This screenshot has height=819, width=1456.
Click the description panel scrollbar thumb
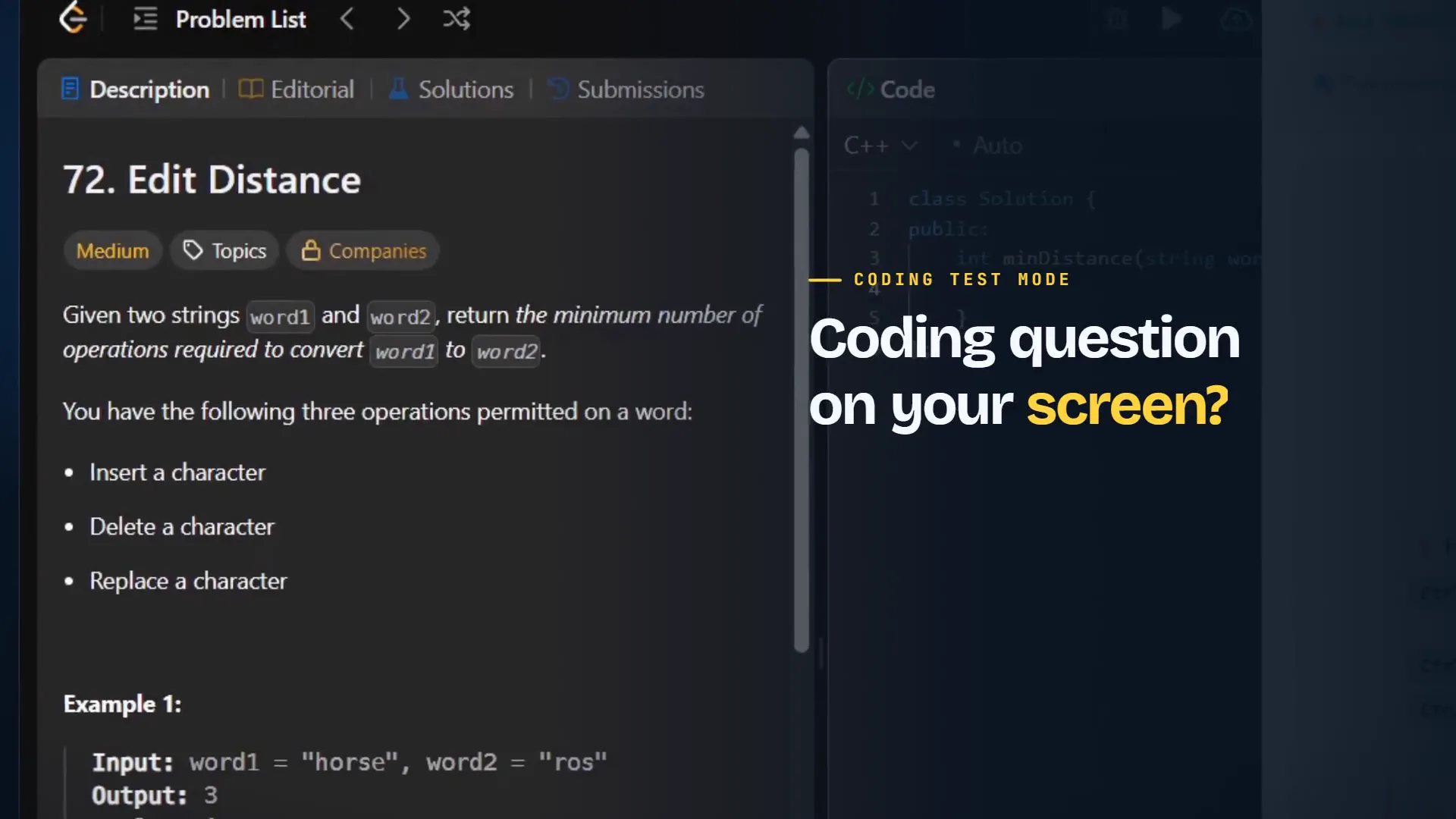[x=802, y=400]
